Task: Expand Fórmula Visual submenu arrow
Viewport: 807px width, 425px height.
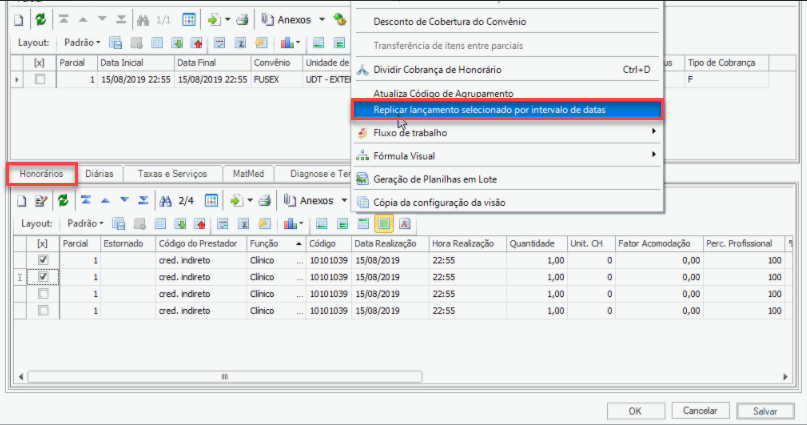Action: [653, 155]
